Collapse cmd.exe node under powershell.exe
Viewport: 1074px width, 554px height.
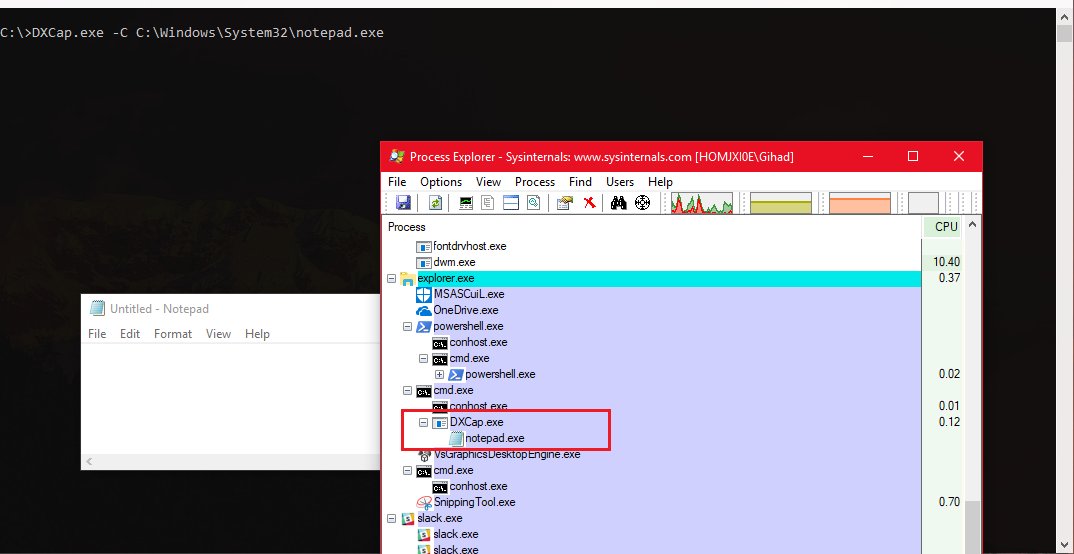423,359
